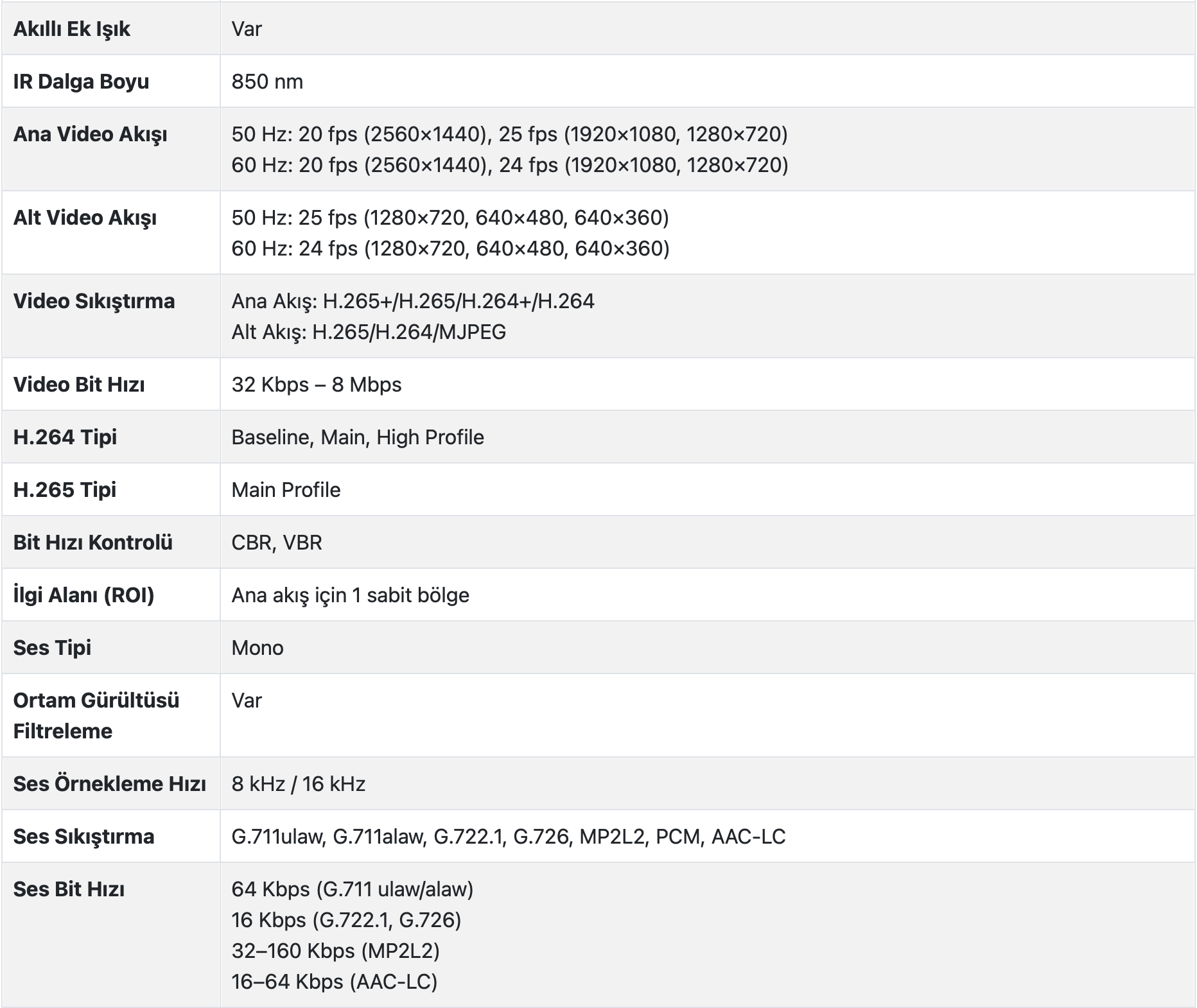Click the 50 Hz main stream line with 2560×1440
Image resolution: width=1197 pixels, height=1008 pixels.
pos(509,134)
